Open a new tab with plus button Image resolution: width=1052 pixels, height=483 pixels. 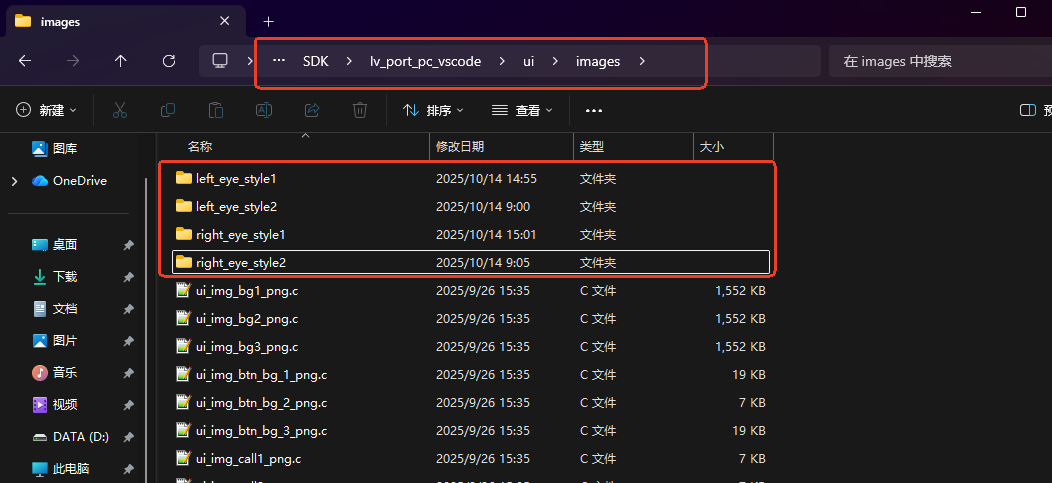pos(268,21)
